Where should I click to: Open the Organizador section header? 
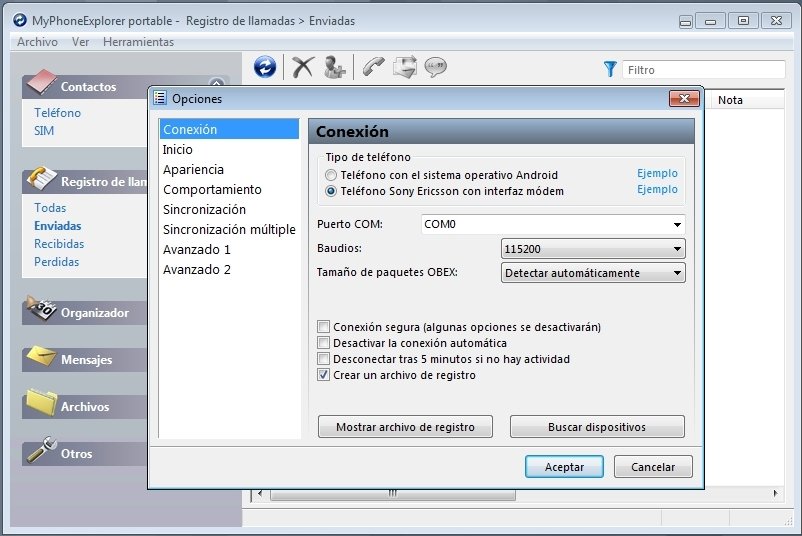tap(85, 312)
